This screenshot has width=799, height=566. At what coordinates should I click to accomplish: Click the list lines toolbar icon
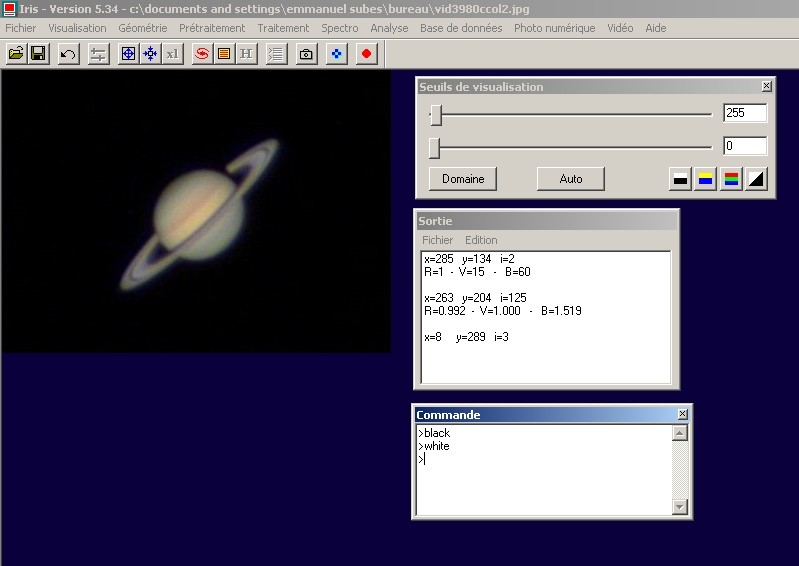(276, 53)
